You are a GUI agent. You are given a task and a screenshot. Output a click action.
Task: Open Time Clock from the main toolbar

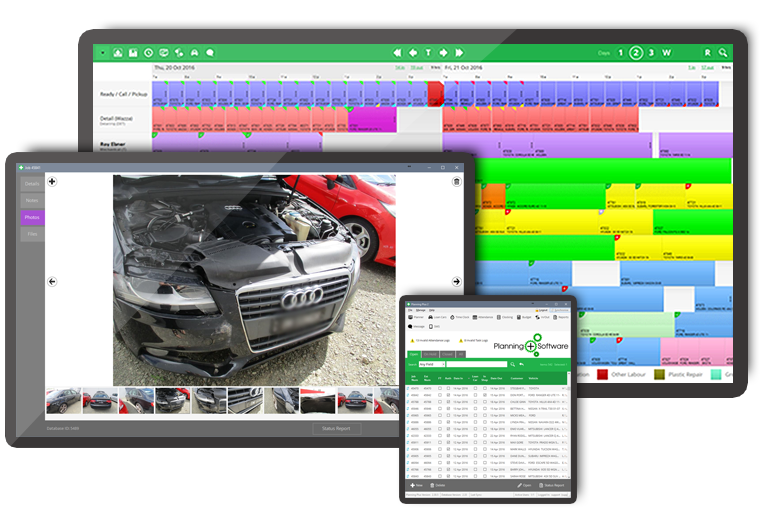coord(459,317)
